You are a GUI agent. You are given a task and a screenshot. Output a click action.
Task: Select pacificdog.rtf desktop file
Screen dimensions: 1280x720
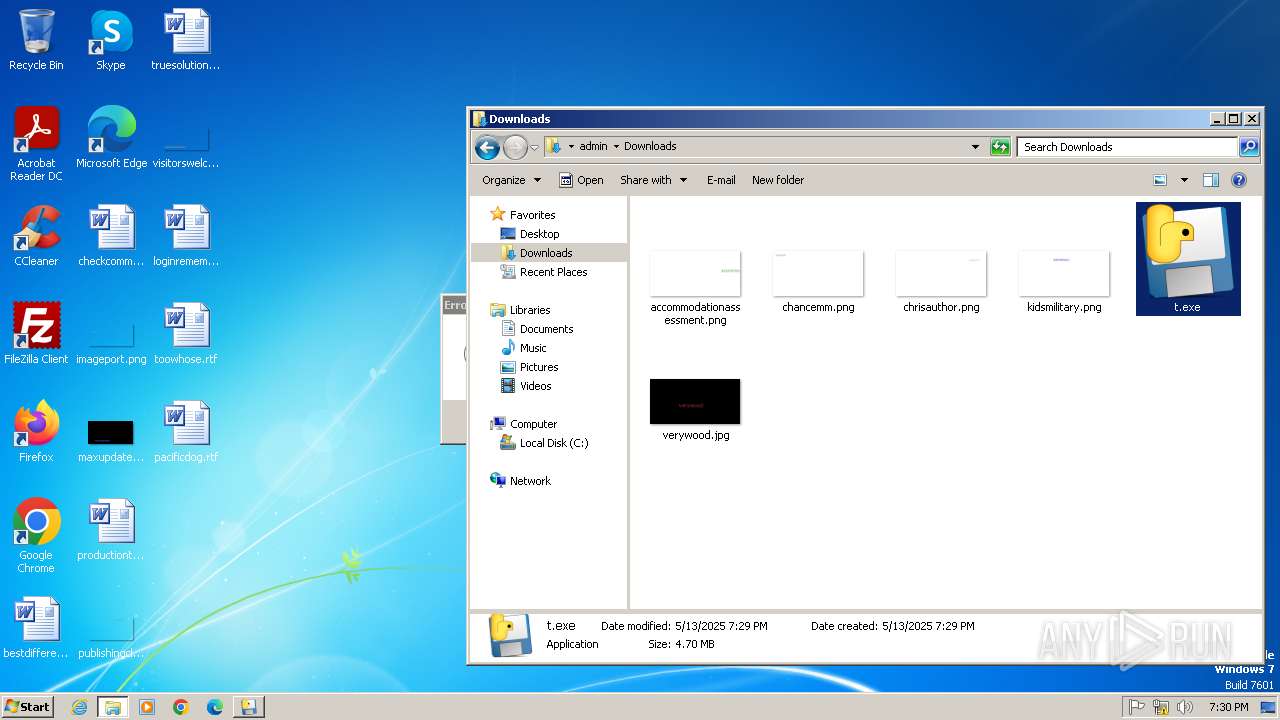[186, 432]
